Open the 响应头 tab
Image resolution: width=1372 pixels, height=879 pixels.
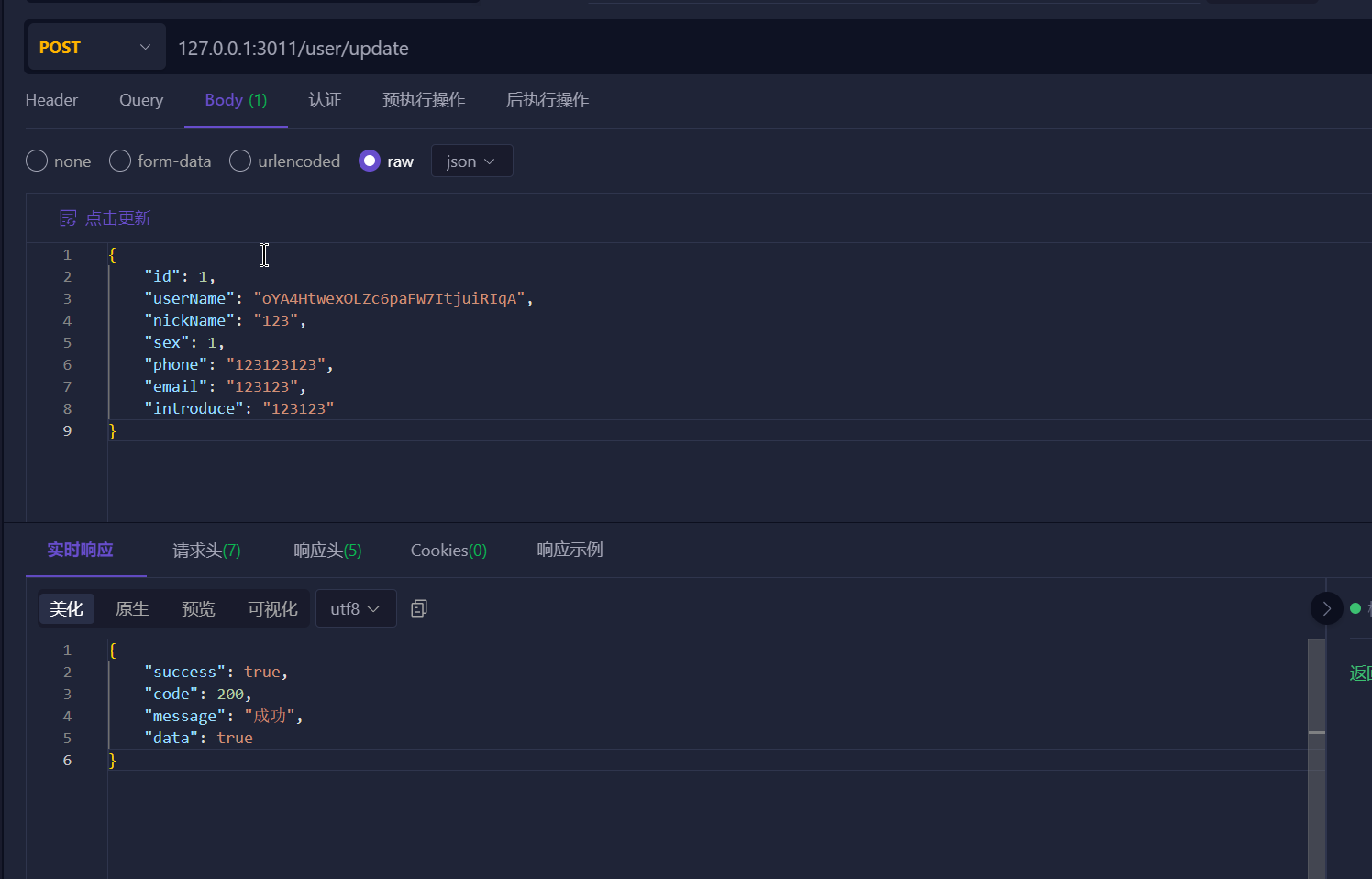click(x=327, y=551)
